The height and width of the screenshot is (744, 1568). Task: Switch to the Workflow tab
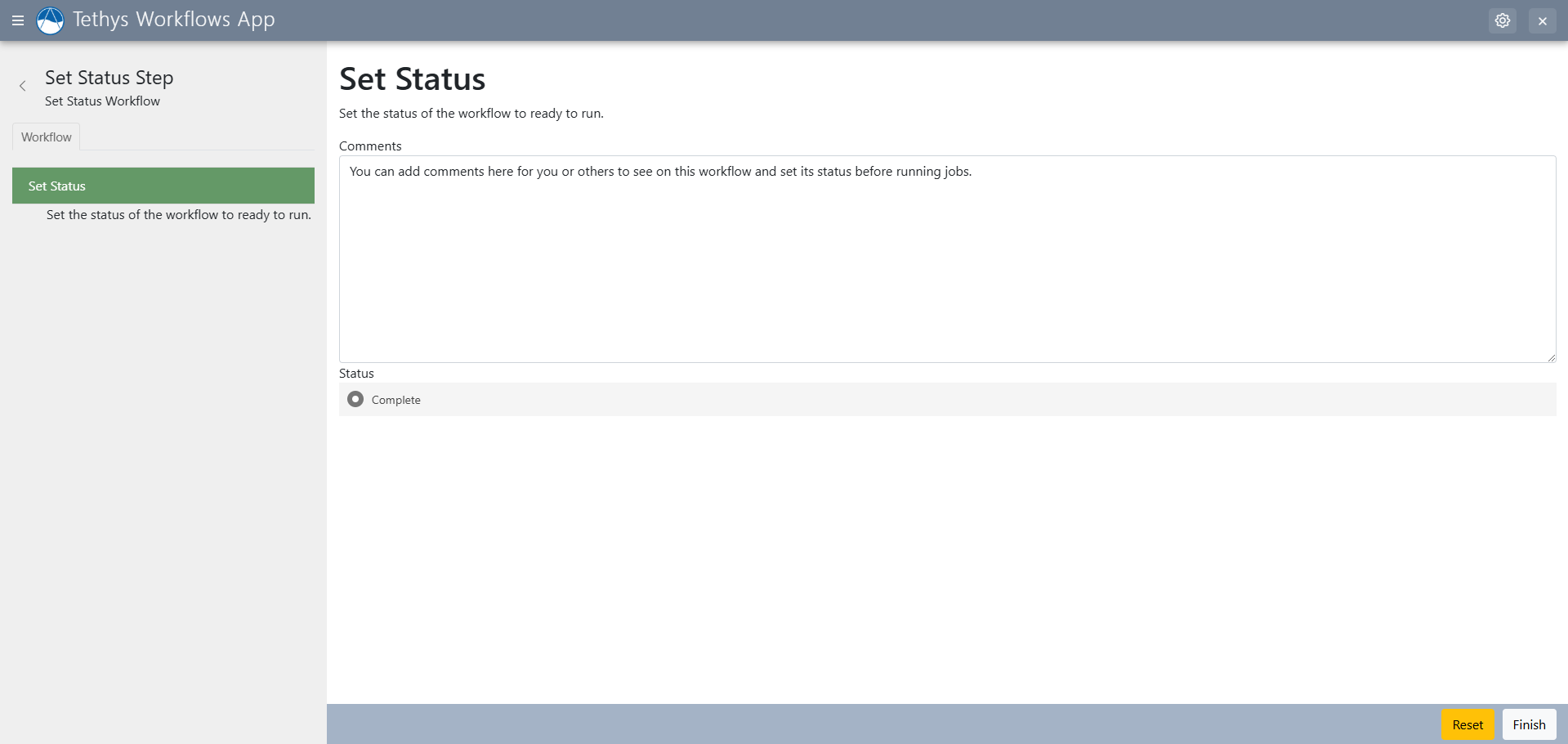tap(46, 137)
